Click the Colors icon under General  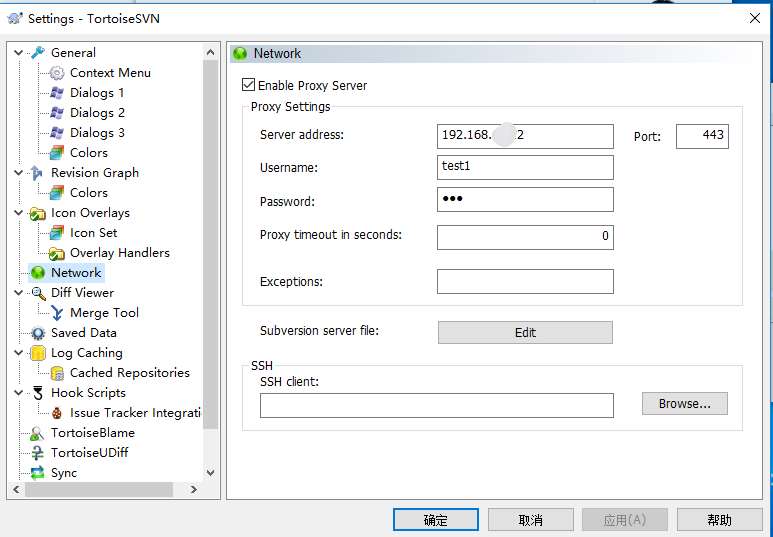click(57, 153)
